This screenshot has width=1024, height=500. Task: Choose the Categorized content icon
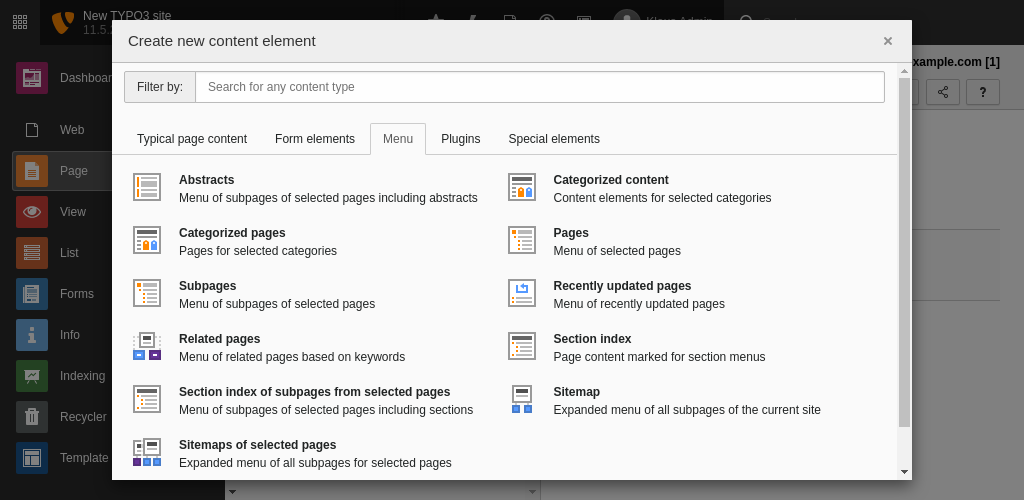tap(521, 187)
